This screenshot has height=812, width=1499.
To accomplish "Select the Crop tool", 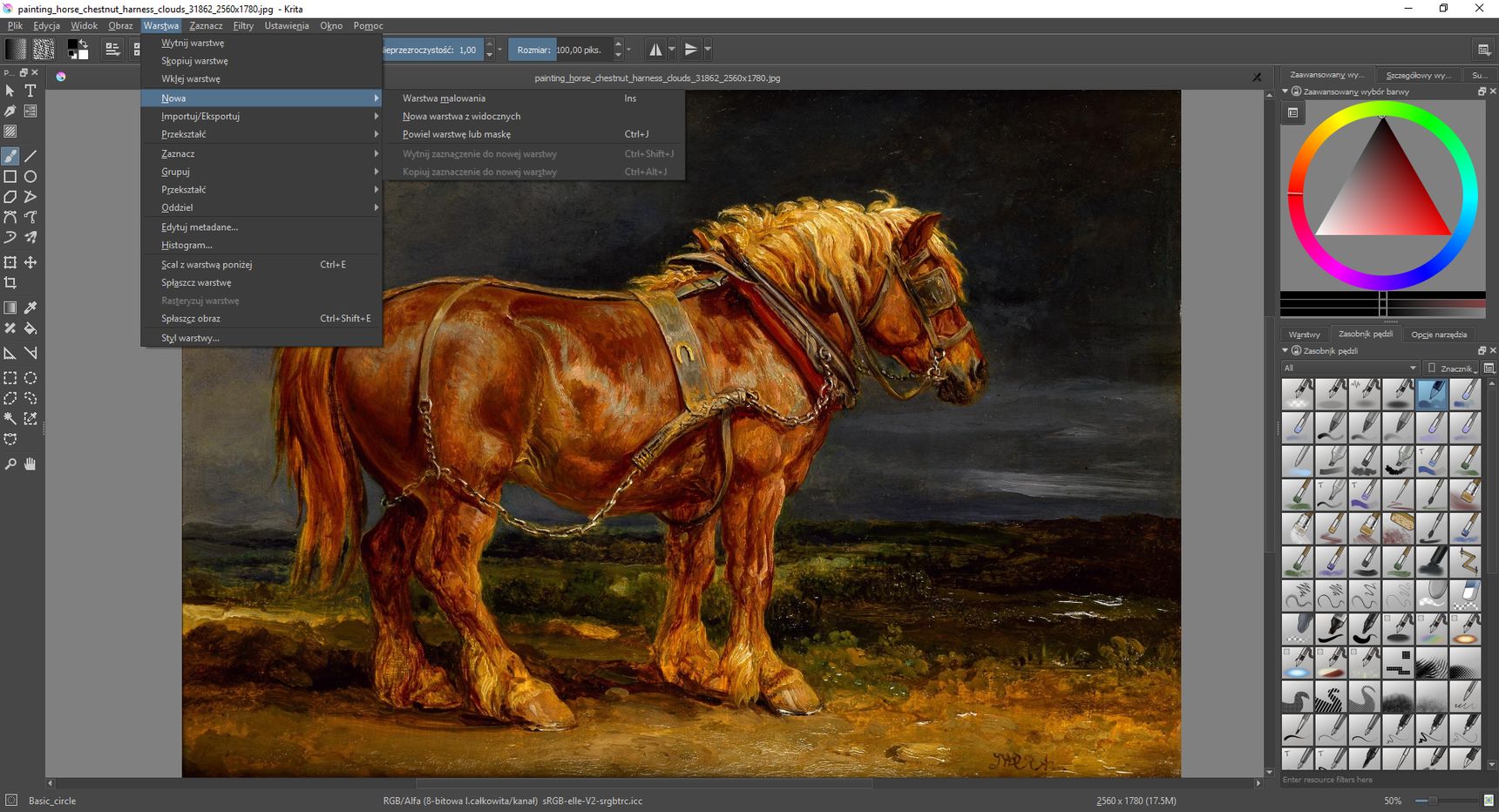I will point(10,283).
